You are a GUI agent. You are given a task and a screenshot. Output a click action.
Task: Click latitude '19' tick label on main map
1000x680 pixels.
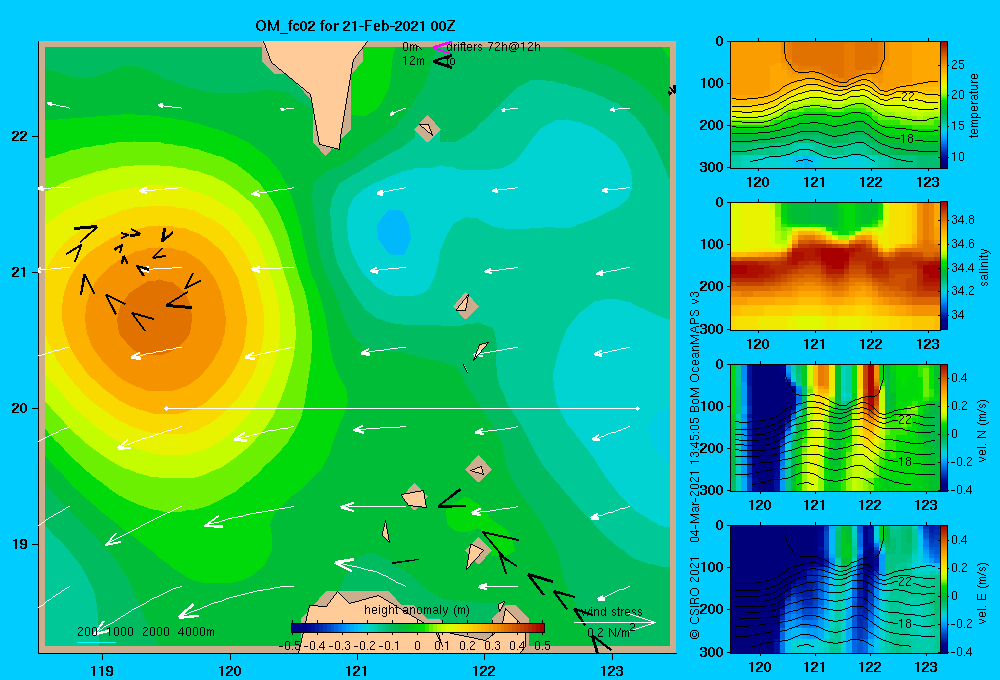(19, 544)
